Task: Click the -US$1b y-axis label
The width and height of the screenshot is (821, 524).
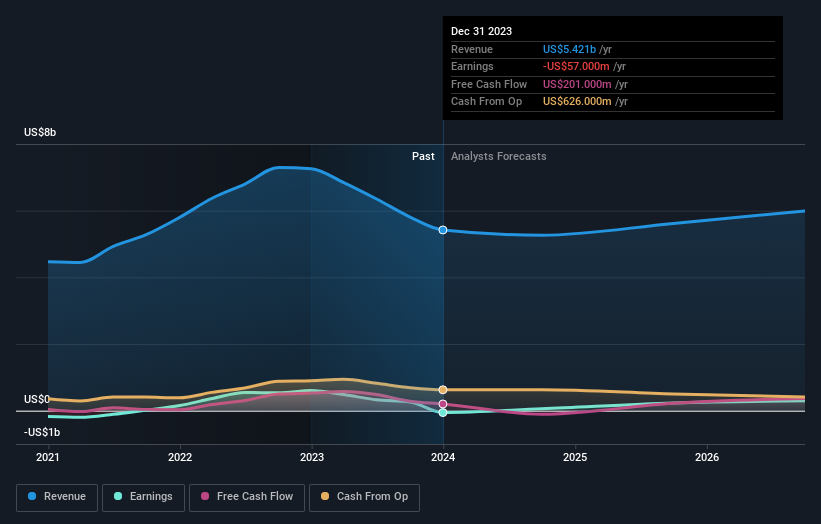Action: pos(42,432)
